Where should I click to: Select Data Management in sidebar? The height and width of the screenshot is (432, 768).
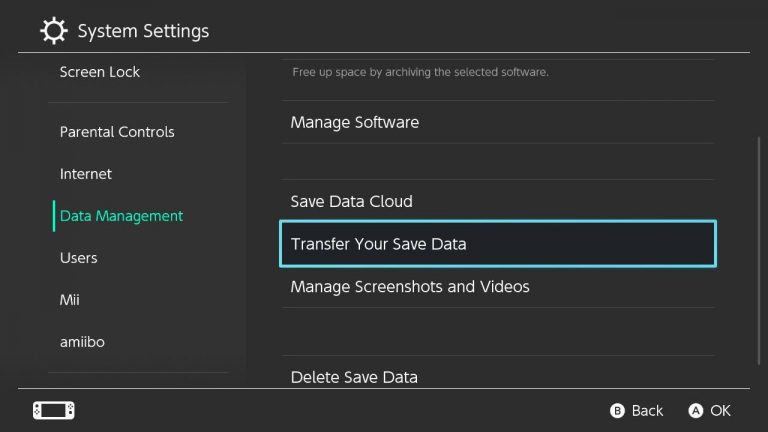tap(121, 216)
